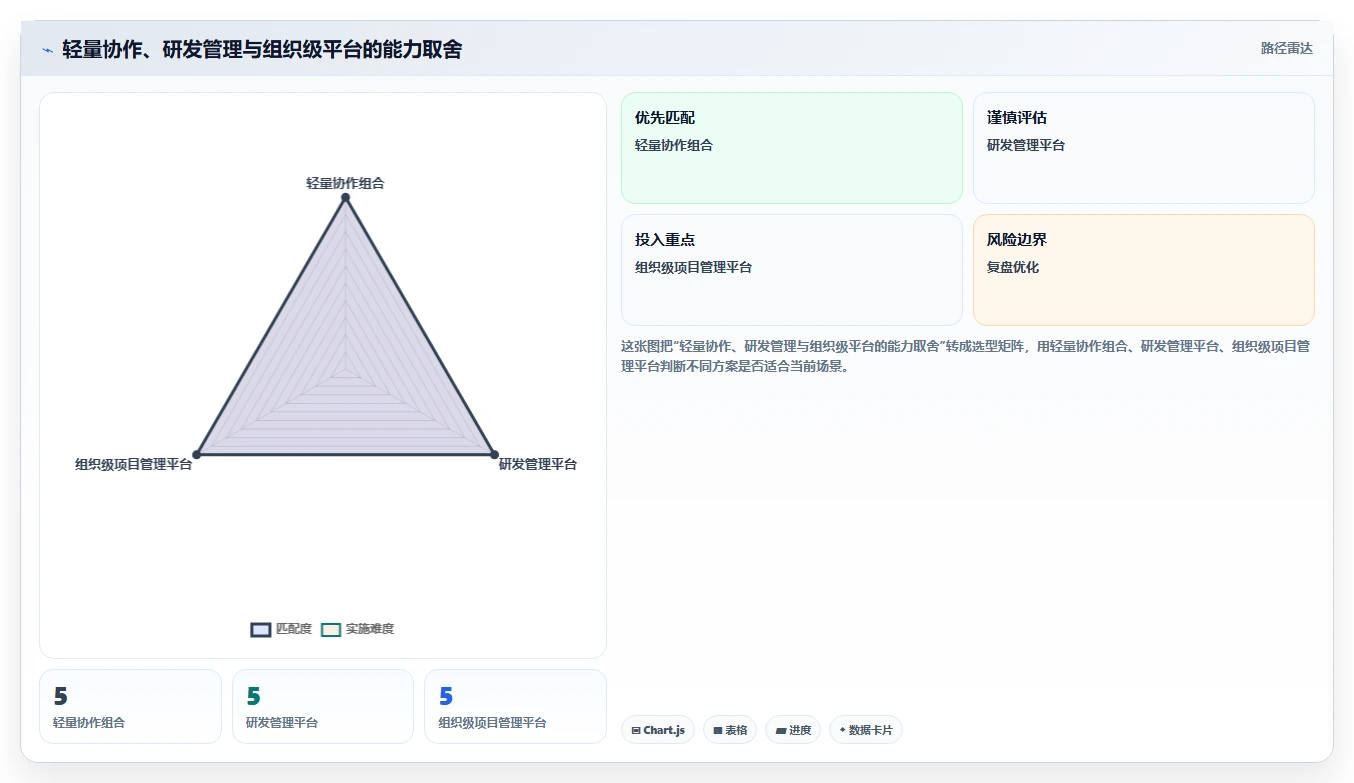Screen dimensions: 1354x783
Task: Click the 轻量协作组合 axis label above the radar
Action: 345,183
